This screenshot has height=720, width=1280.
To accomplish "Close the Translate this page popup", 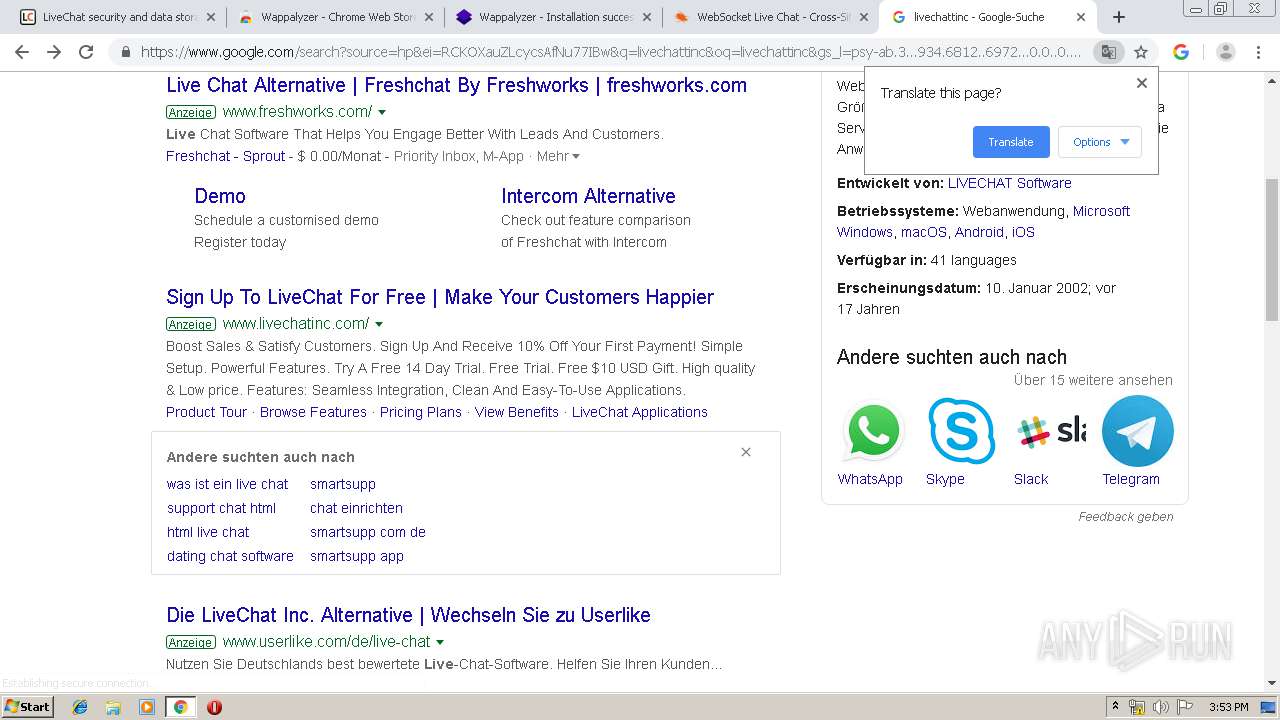I will pyautogui.click(x=1142, y=83).
